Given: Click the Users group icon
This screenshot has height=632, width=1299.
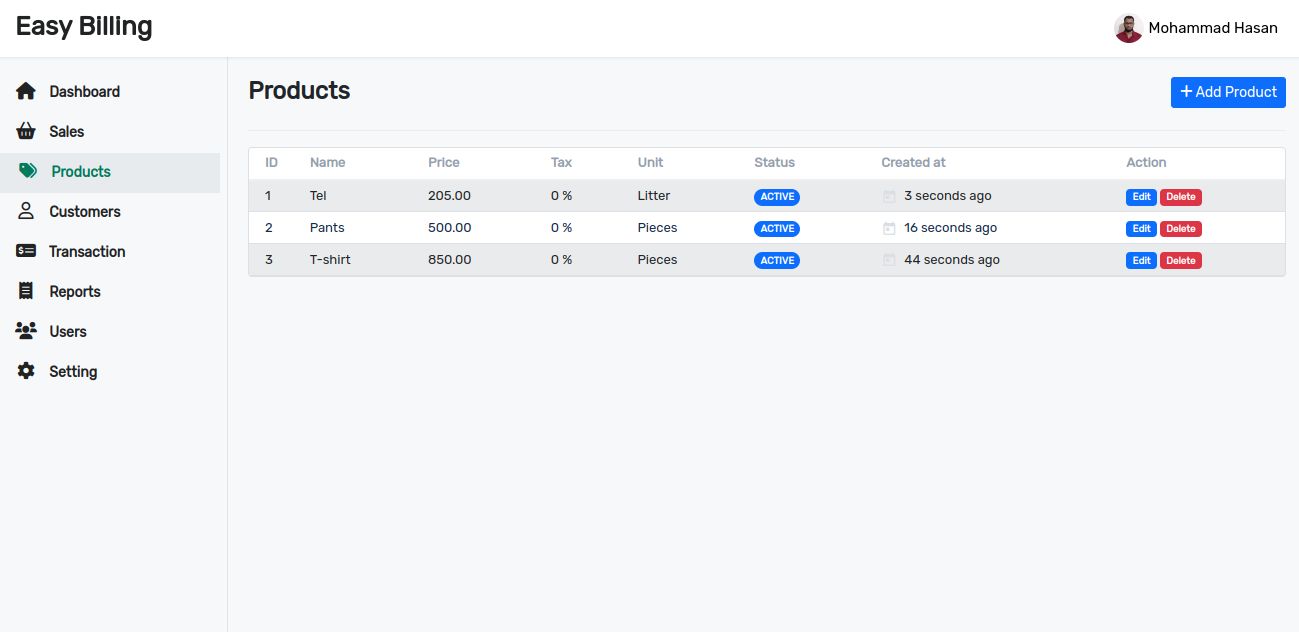Looking at the screenshot, I should [26, 331].
